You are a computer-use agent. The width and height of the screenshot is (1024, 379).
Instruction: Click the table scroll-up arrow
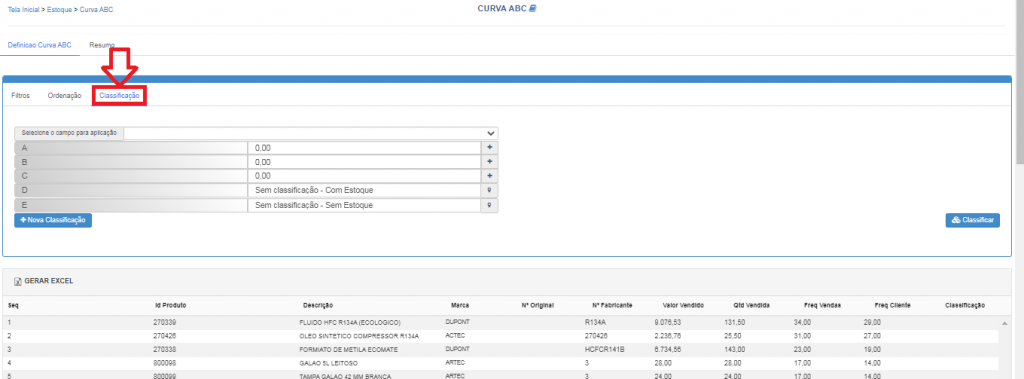point(1004,323)
